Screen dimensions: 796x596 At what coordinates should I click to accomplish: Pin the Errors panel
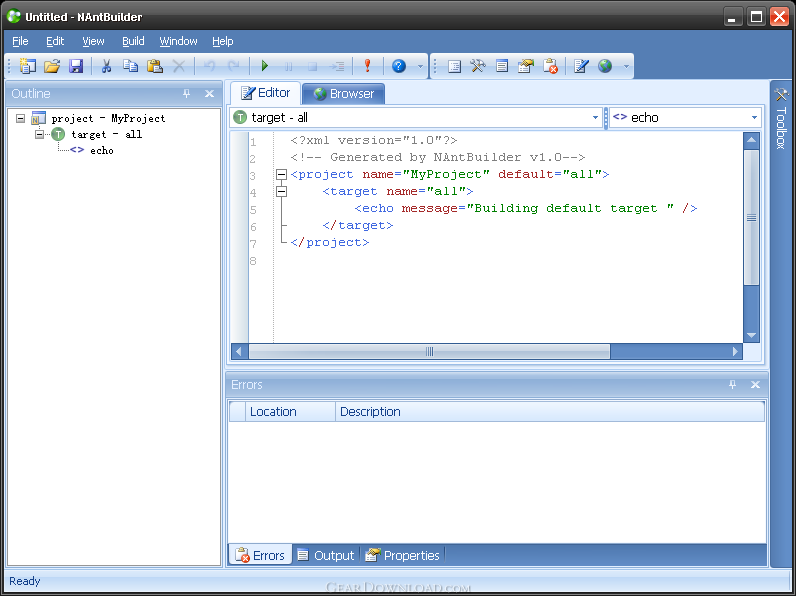[x=732, y=385]
